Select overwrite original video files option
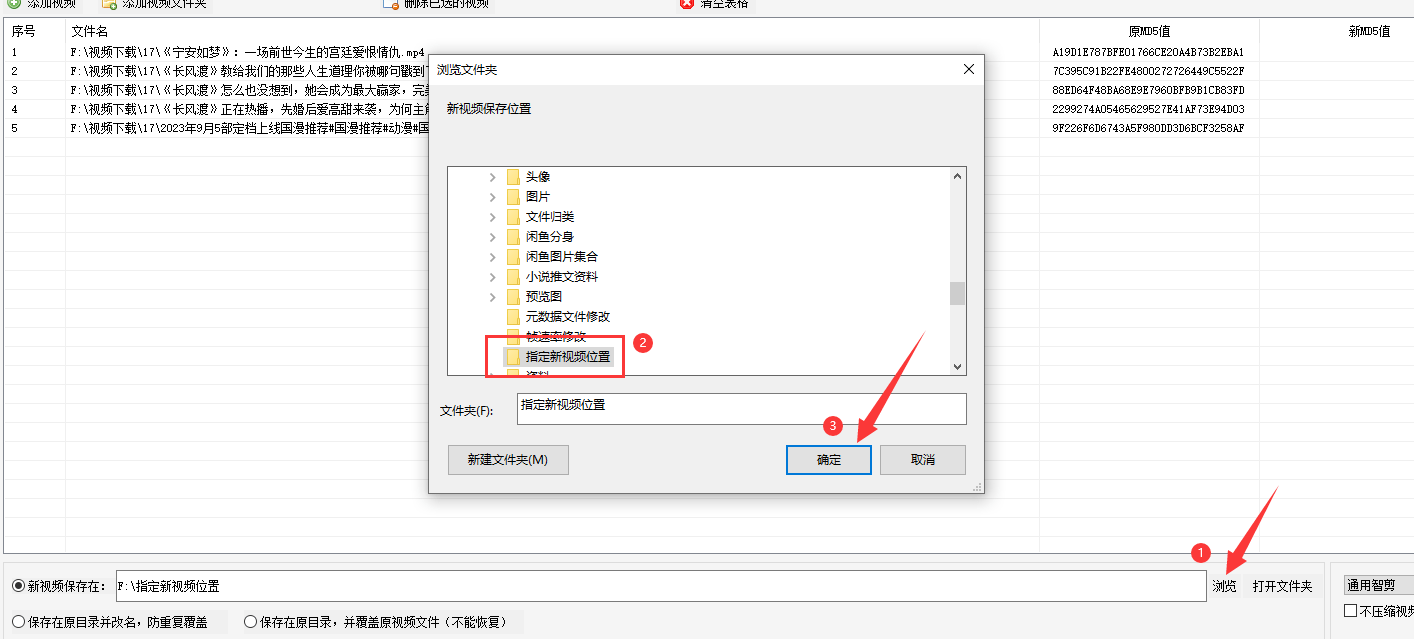1414x639 pixels. [x=250, y=622]
